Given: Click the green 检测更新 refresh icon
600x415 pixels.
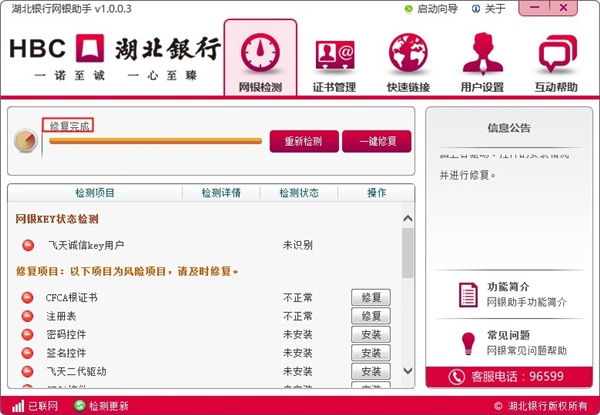Looking at the screenshot, I should point(79,406).
